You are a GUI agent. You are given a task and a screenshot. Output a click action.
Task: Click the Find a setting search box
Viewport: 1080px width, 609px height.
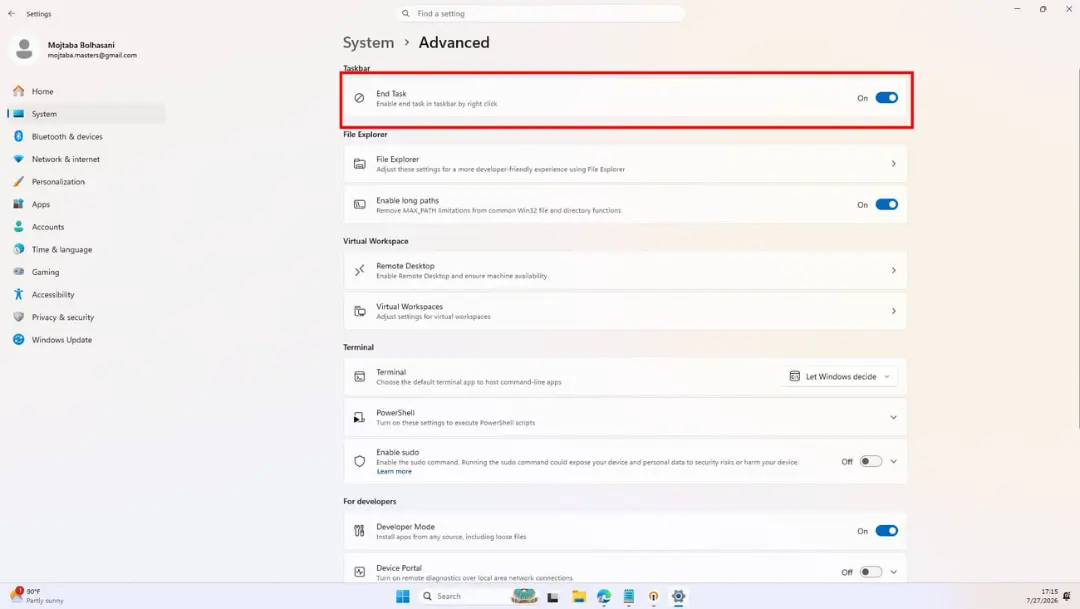[x=541, y=13]
